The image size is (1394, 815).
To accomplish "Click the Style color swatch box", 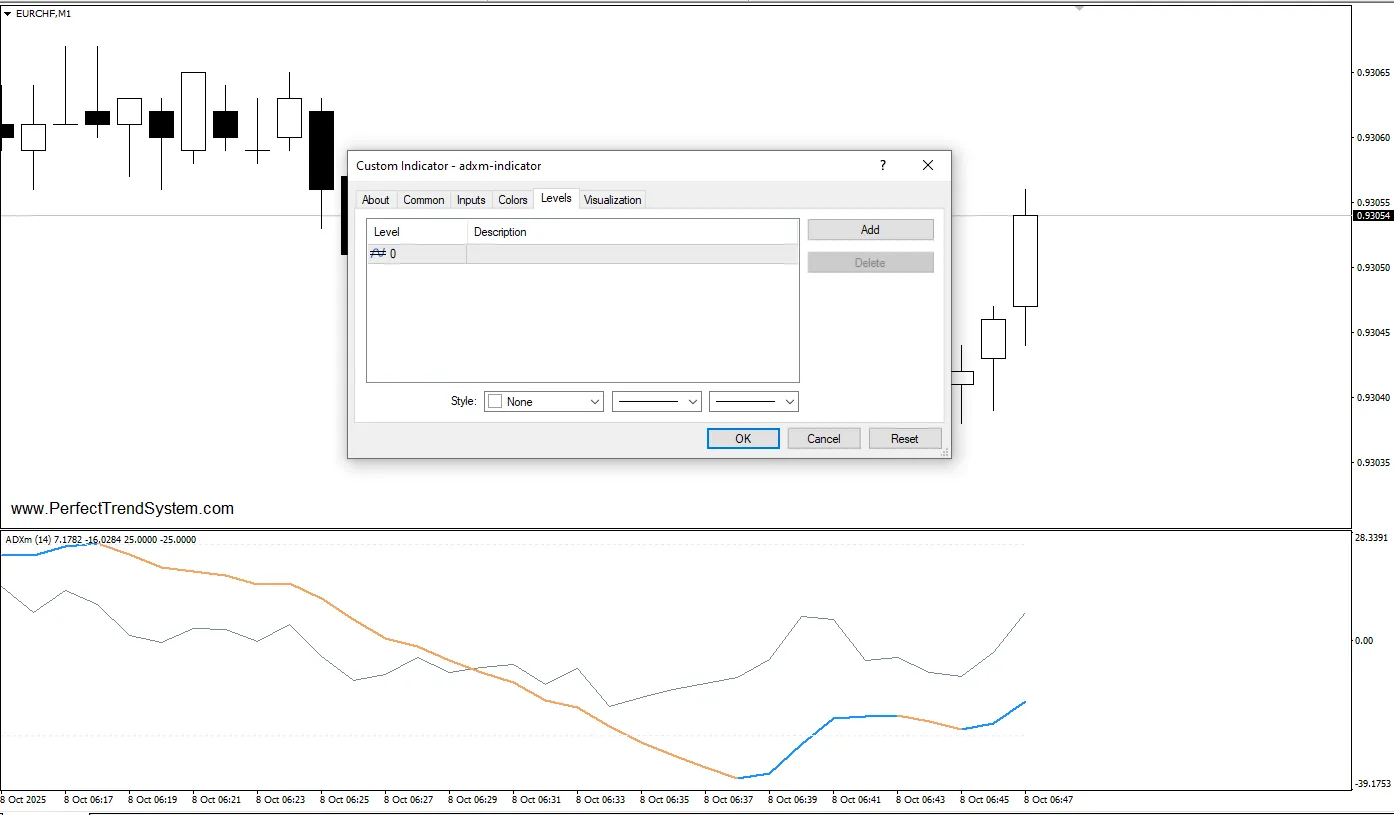I will pos(494,402).
